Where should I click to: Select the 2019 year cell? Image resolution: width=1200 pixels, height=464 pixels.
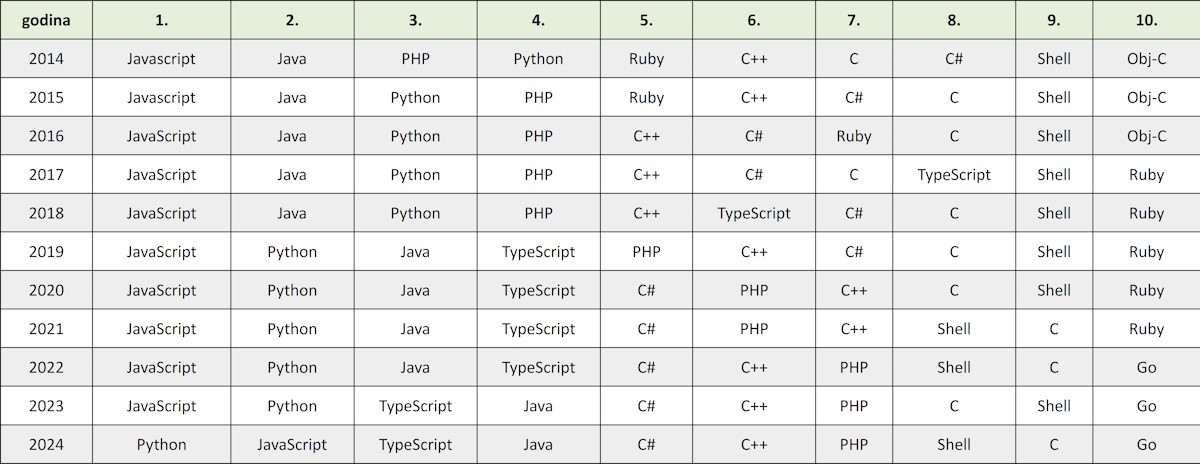point(46,252)
